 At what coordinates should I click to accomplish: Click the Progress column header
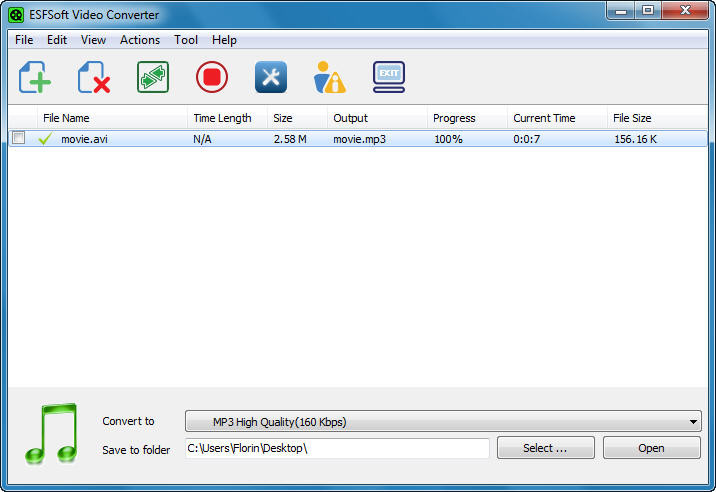467,118
